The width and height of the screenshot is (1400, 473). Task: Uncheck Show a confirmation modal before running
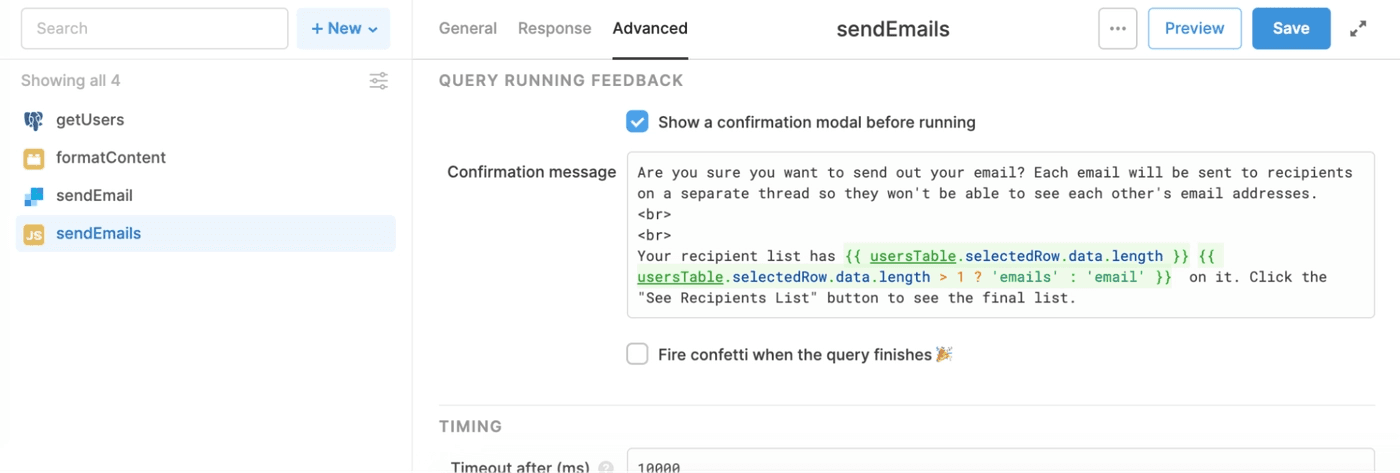(637, 122)
